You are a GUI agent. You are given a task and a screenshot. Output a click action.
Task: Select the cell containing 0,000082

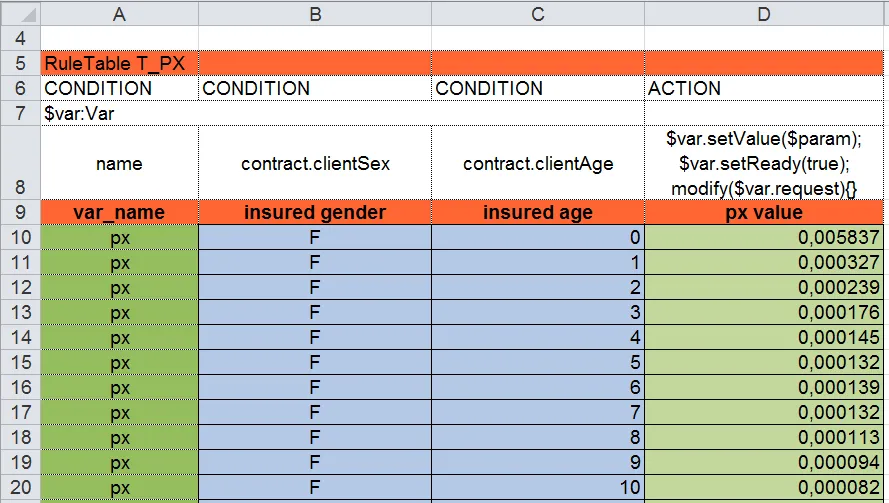pyautogui.click(x=765, y=488)
